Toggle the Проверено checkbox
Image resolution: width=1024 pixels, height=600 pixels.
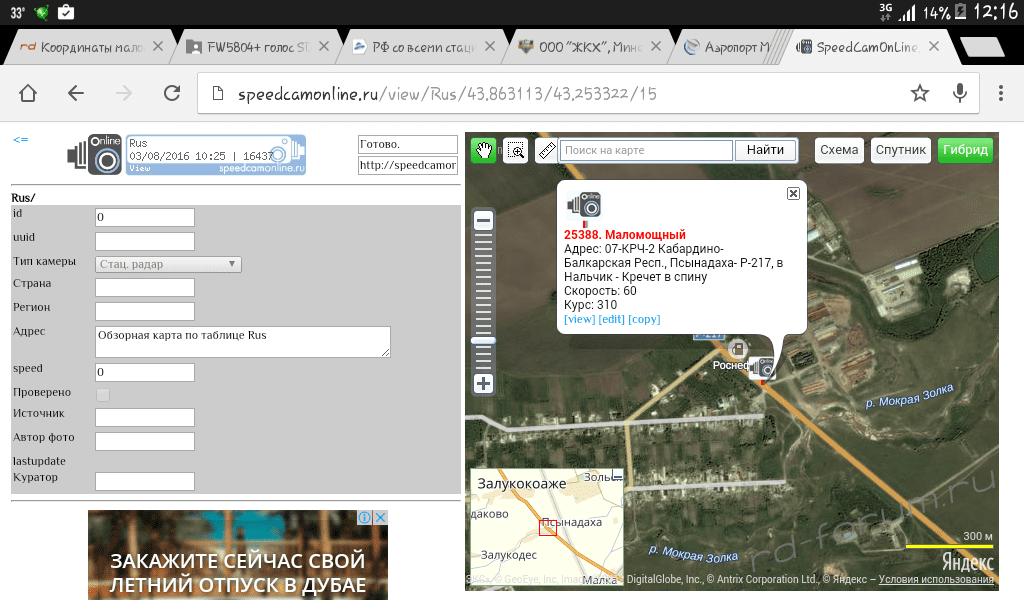[103, 394]
